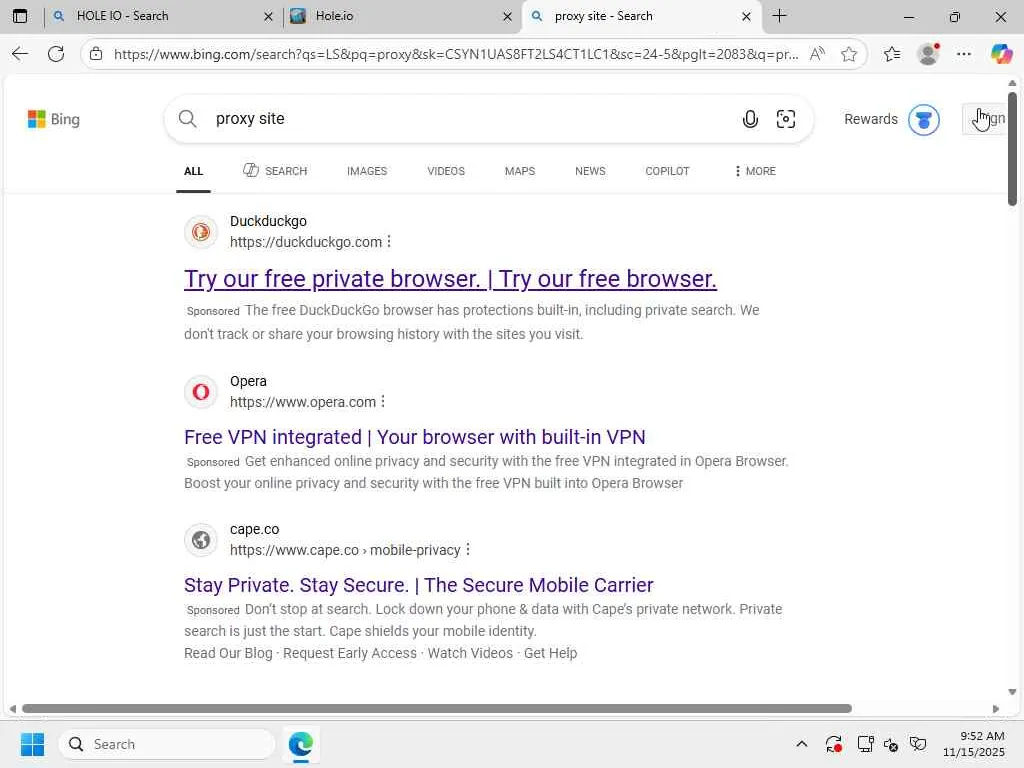Screen dimensions: 1024x768
Task: Open Windows Start menu
Action: point(32,744)
